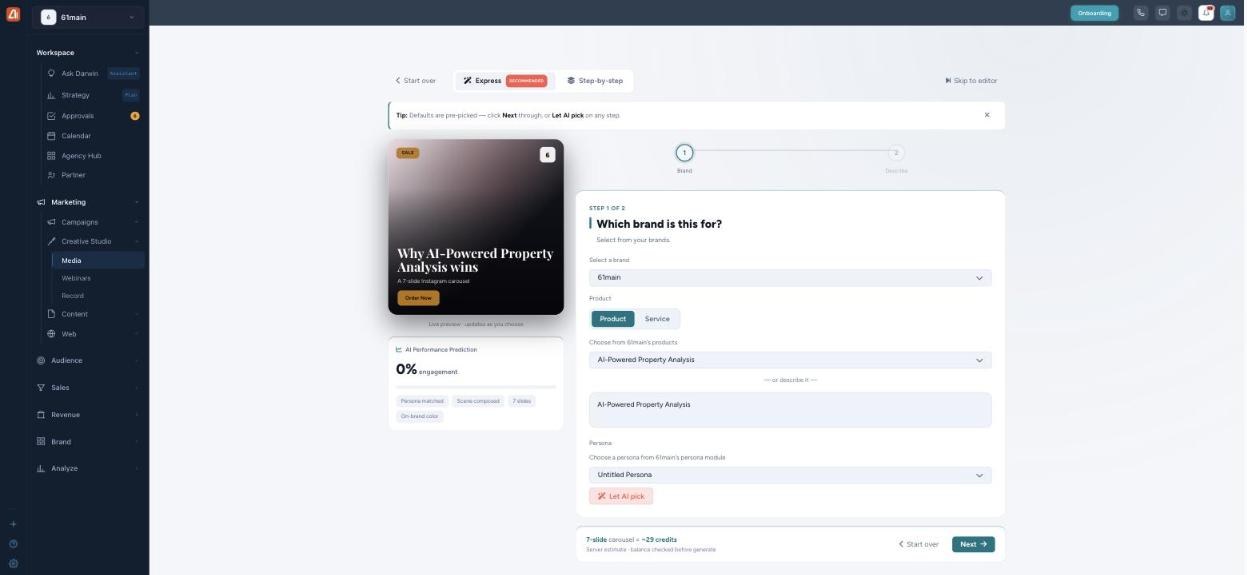
Task: Click the Audience target icon
Action: (x=41, y=360)
